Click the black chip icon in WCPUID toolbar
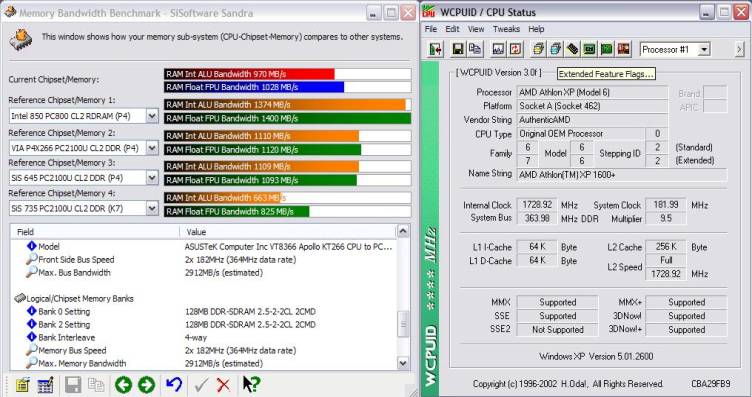Screen dimensions: 752x397 pyautogui.click(x=572, y=49)
